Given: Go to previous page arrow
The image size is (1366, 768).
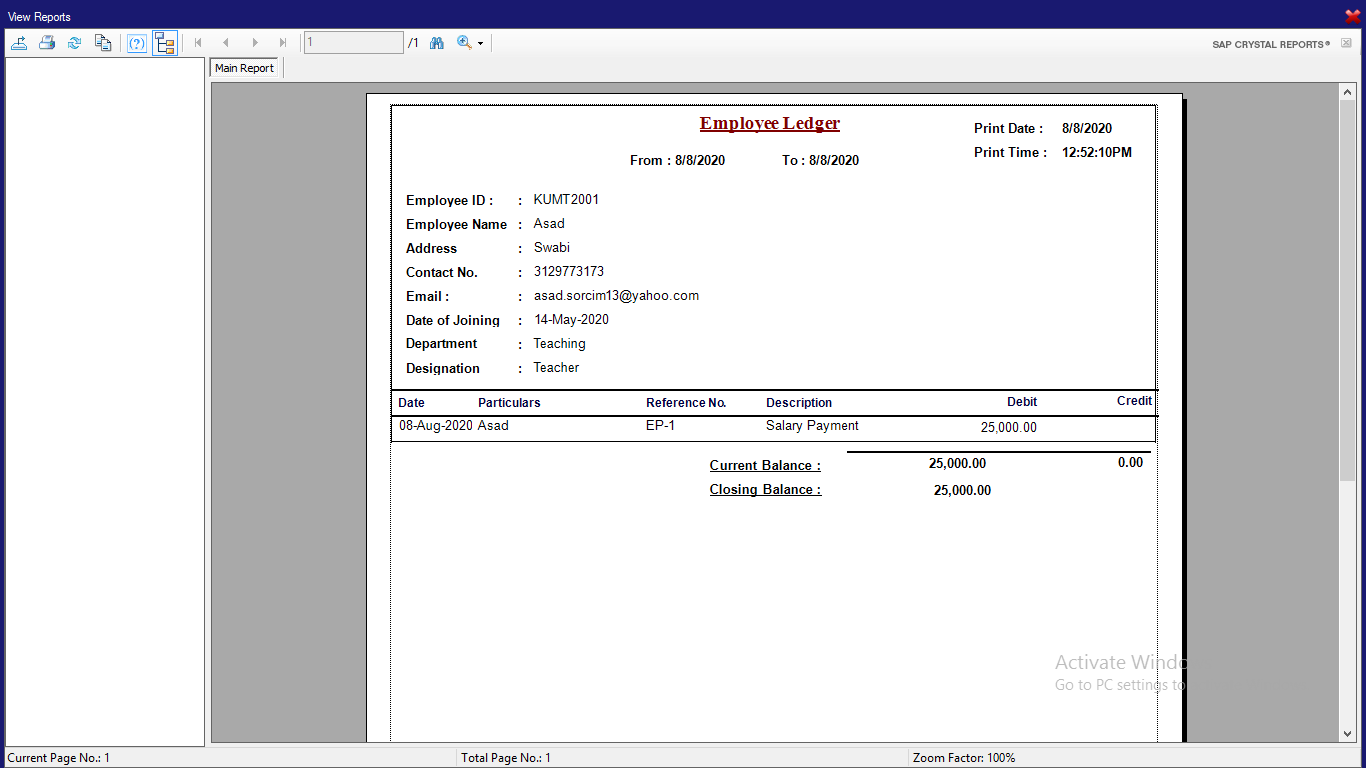Looking at the screenshot, I should 226,43.
